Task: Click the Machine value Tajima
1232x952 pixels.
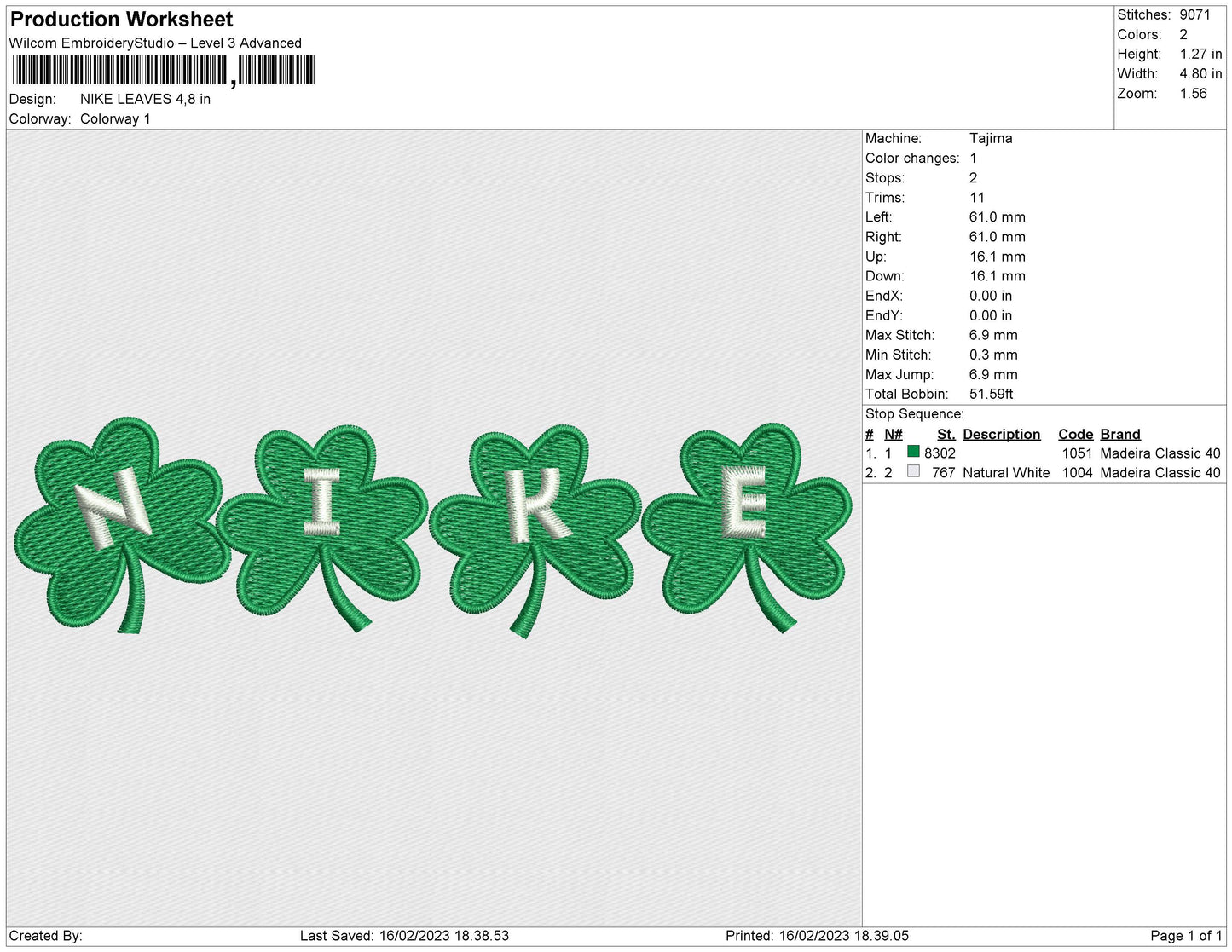Action: tap(991, 138)
